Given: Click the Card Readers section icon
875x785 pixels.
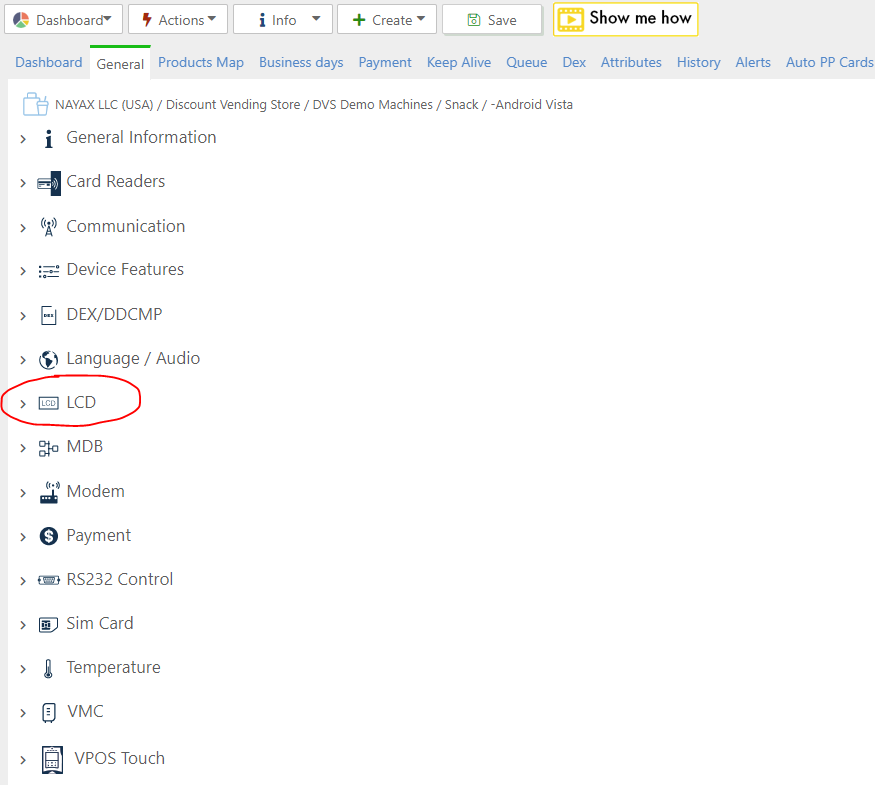Looking at the screenshot, I should click(x=48, y=183).
